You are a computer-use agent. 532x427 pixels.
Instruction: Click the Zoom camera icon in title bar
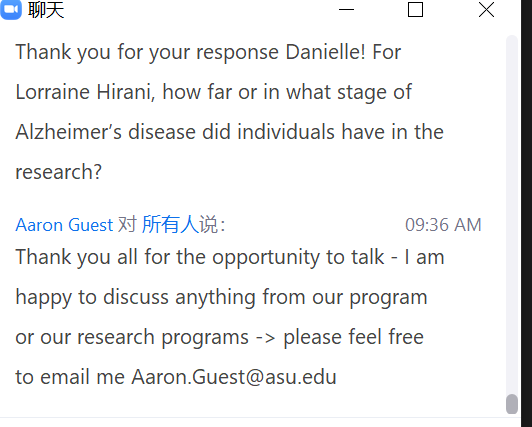11,9
